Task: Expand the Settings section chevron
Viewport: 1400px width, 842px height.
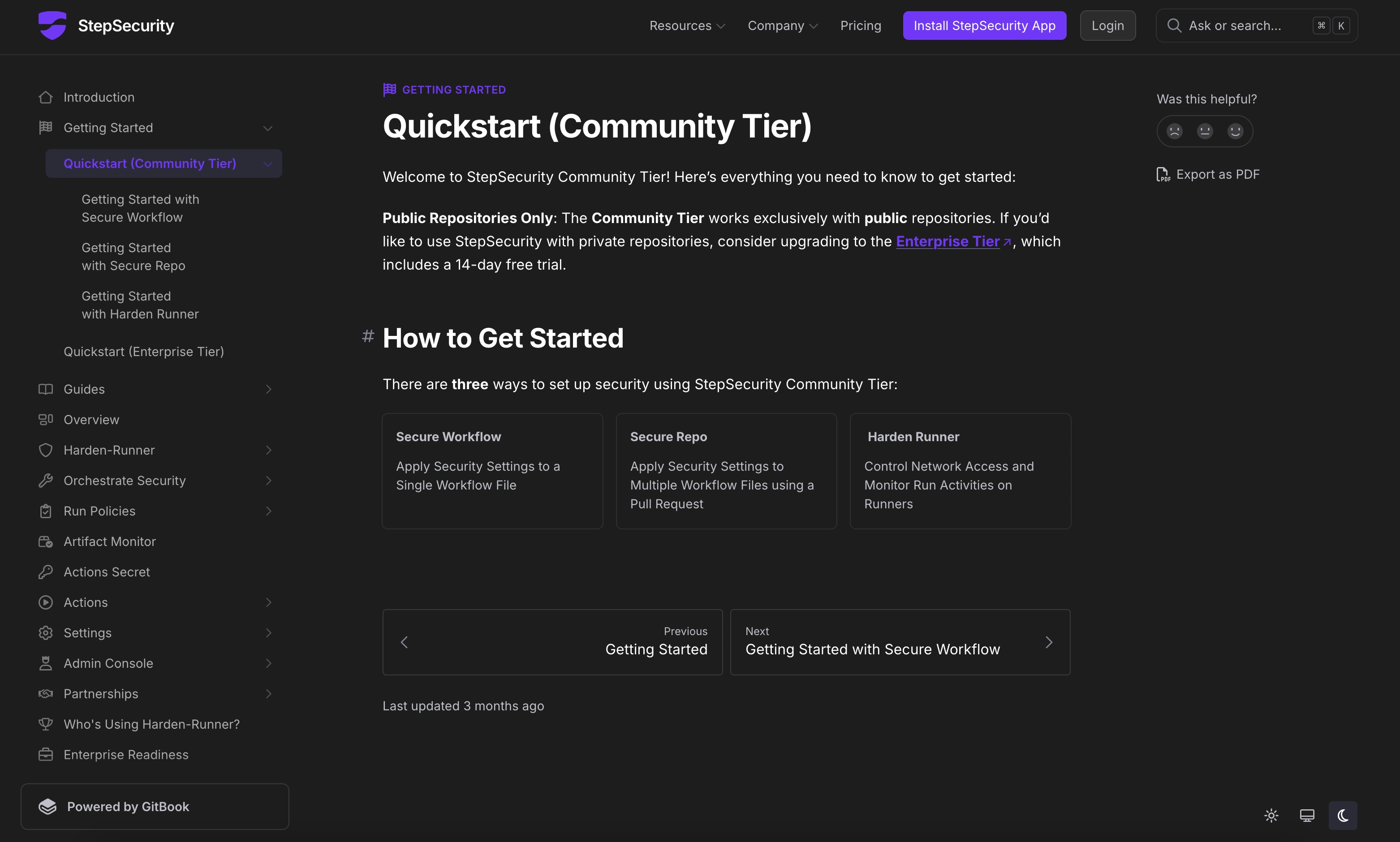Action: (x=268, y=633)
